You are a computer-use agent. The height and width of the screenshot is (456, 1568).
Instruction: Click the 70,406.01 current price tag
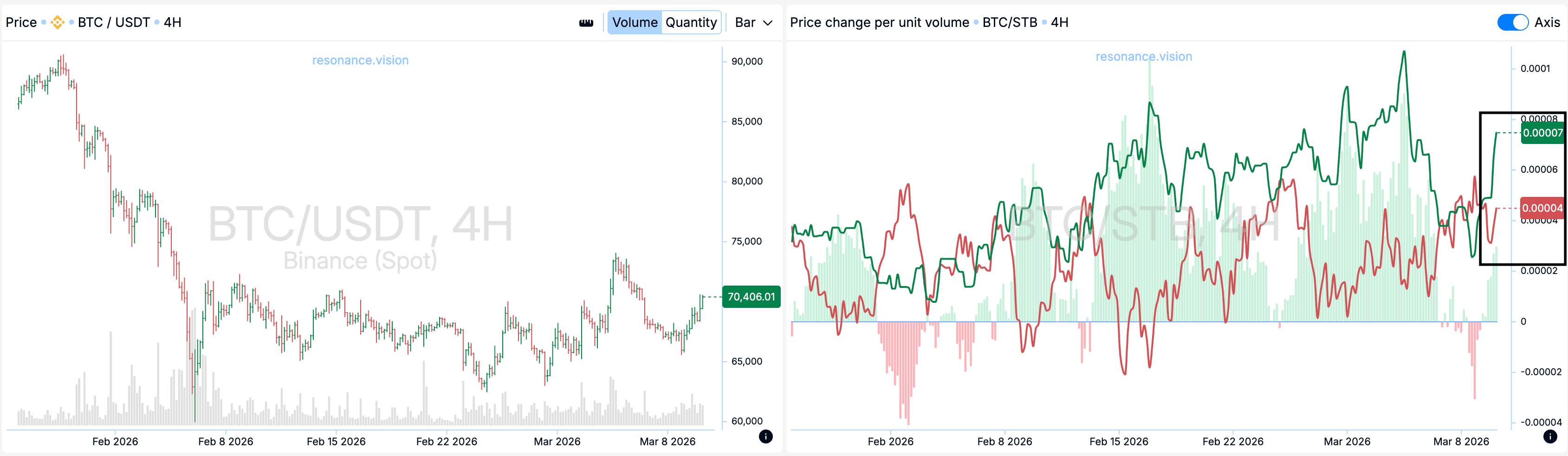(x=751, y=296)
